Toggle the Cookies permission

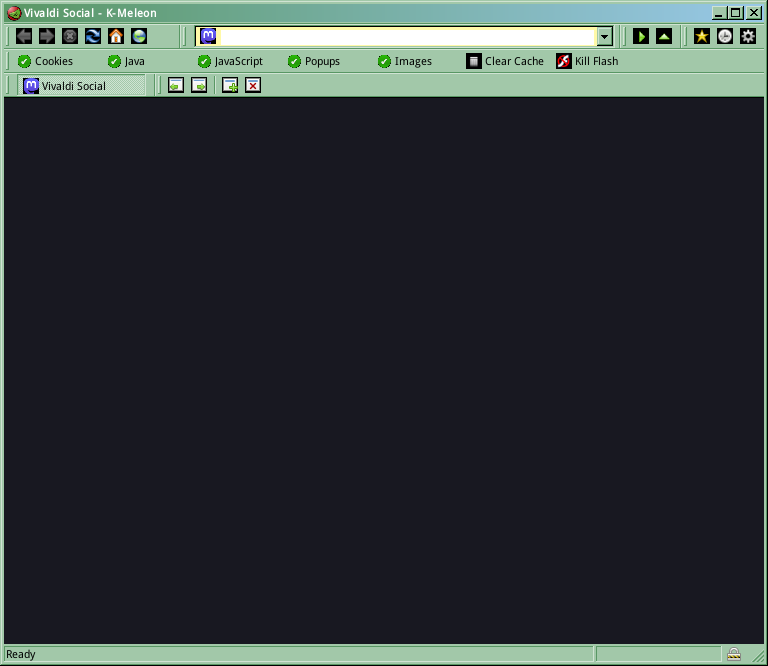pos(45,61)
